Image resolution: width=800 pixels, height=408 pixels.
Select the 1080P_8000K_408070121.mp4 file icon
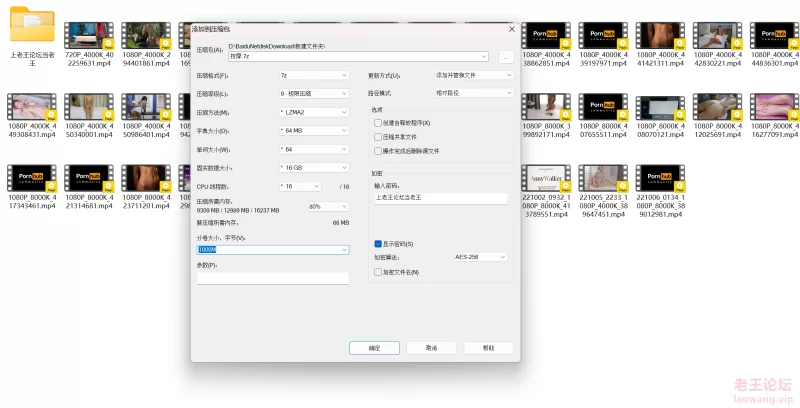(x=660, y=107)
